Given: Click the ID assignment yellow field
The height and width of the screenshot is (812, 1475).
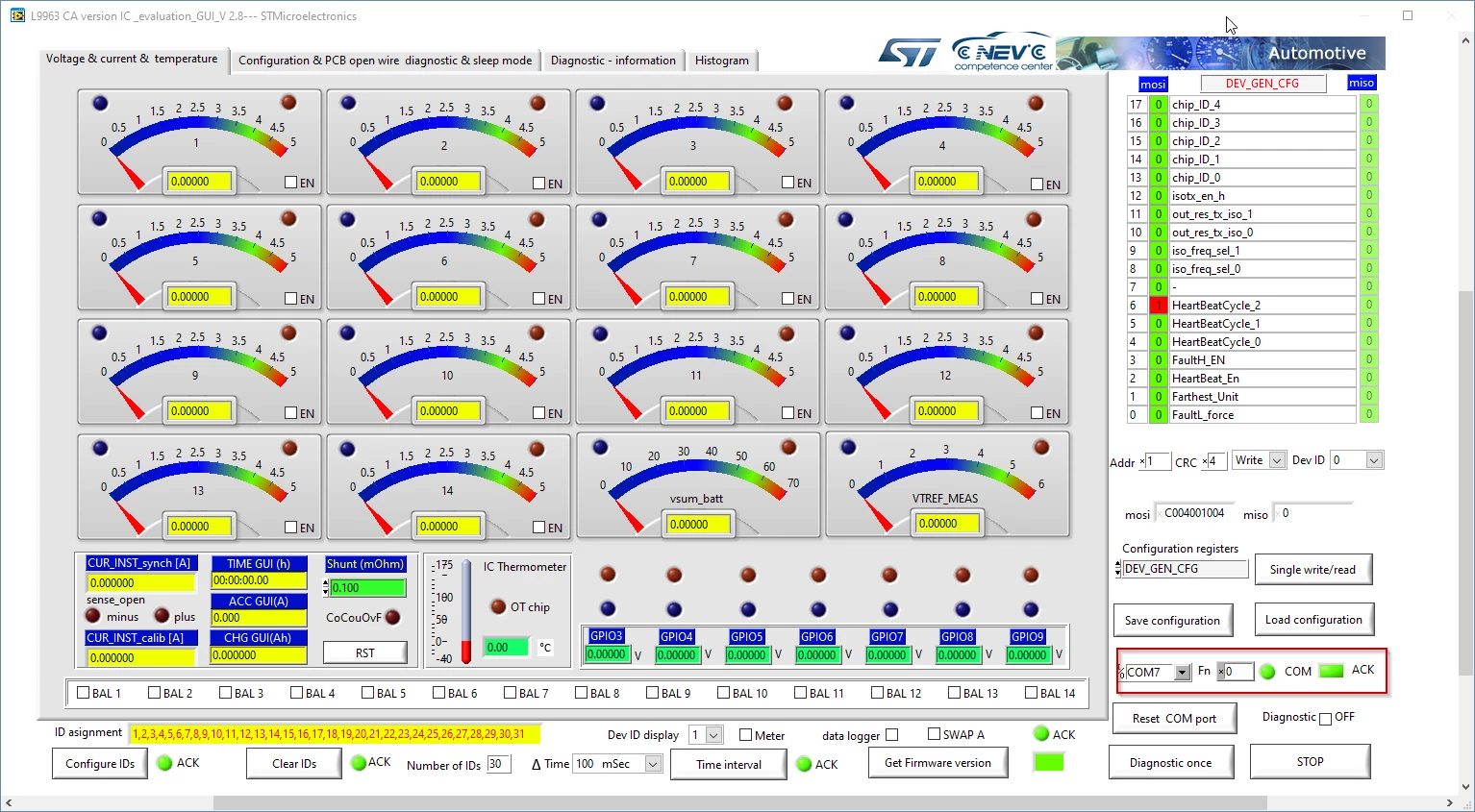Looking at the screenshot, I should coord(335,734).
